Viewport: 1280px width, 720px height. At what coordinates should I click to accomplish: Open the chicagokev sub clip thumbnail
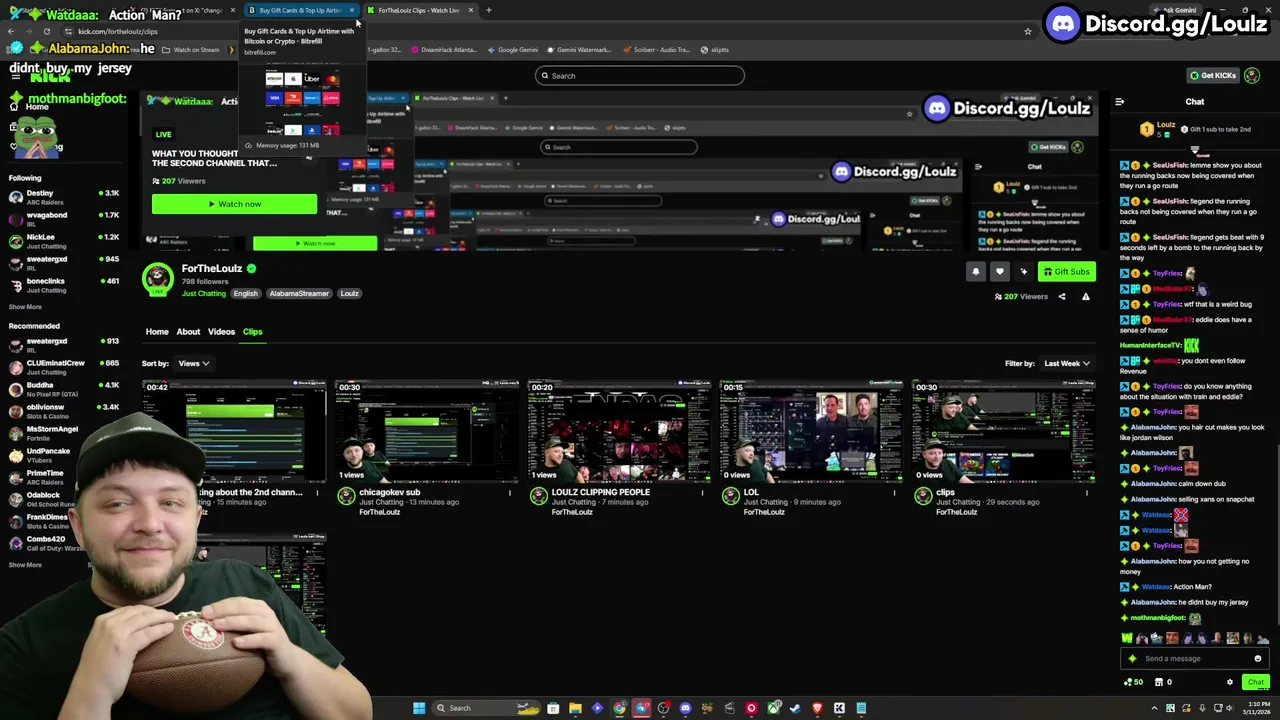(x=426, y=431)
